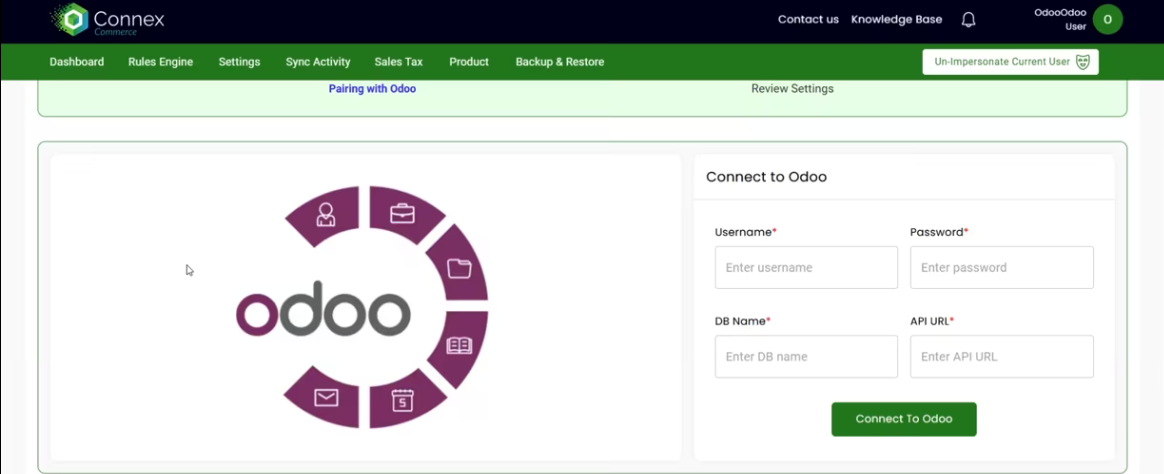Open Sales Tax menu
Image resolution: width=1164 pixels, height=474 pixels.
click(x=399, y=62)
